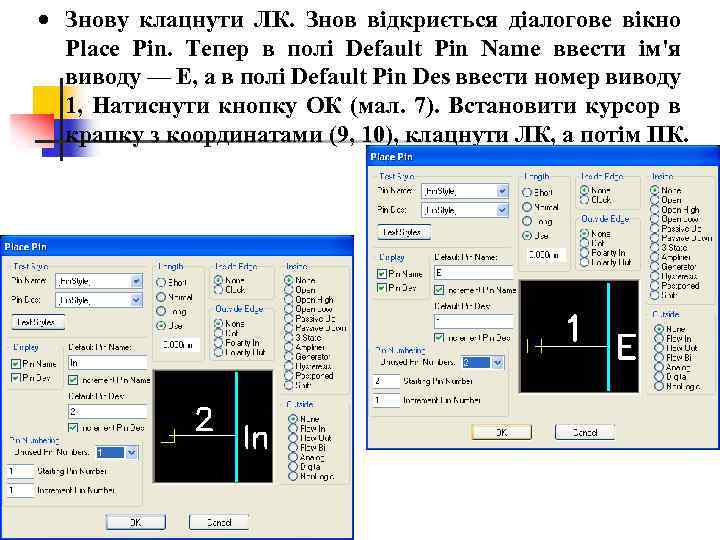Toggle Increment Pin Name checkbox in E-pin dialog

tap(439, 290)
